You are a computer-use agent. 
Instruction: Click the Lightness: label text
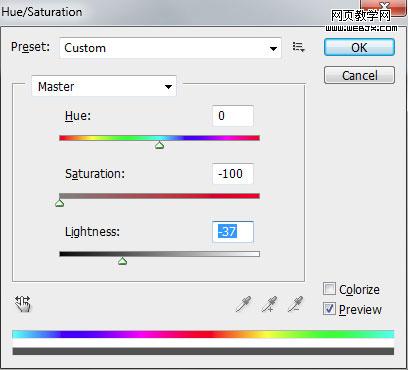92,232
